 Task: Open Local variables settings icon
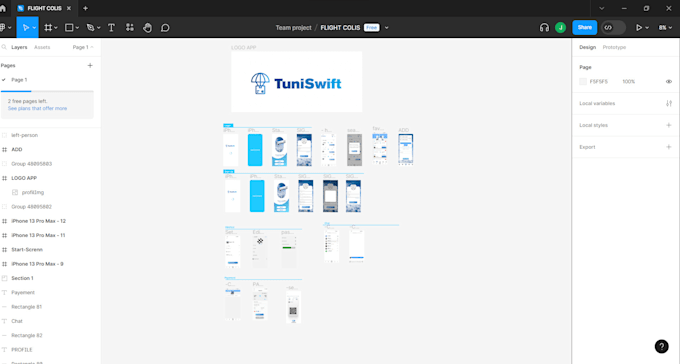[669, 103]
